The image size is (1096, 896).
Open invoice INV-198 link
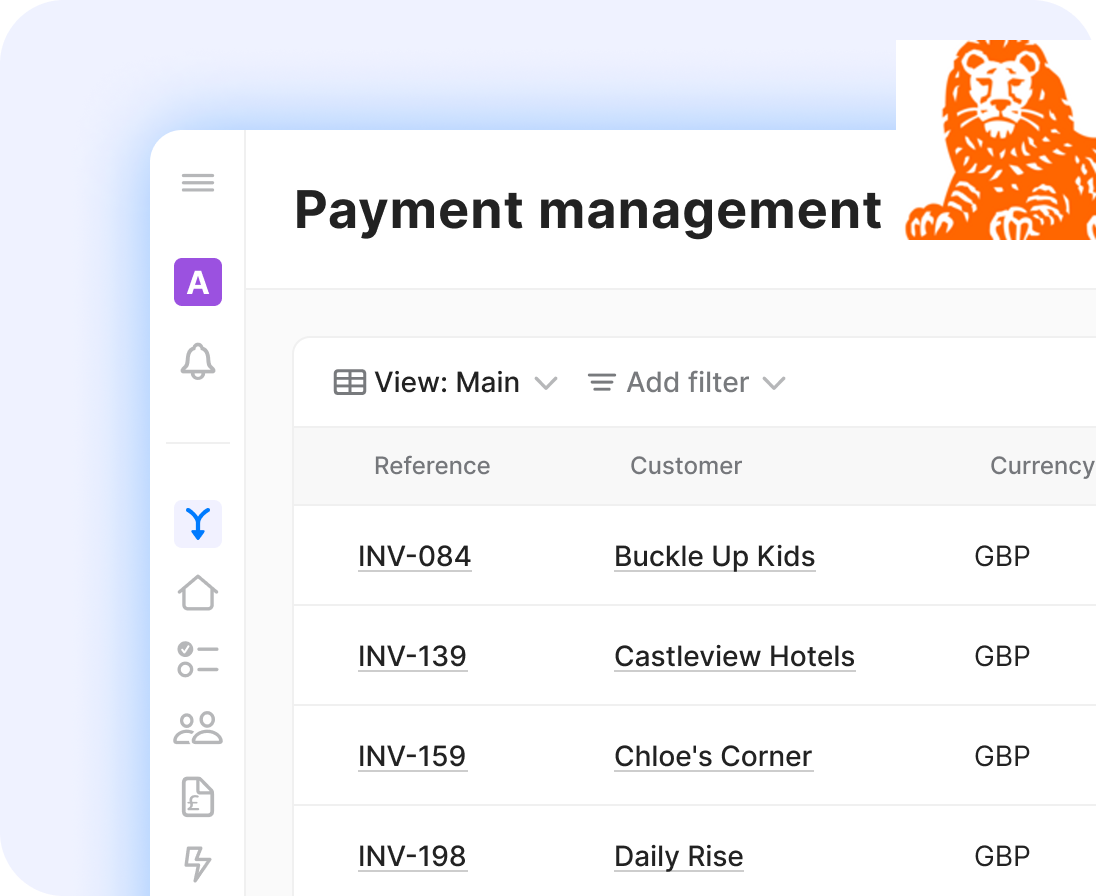412,857
